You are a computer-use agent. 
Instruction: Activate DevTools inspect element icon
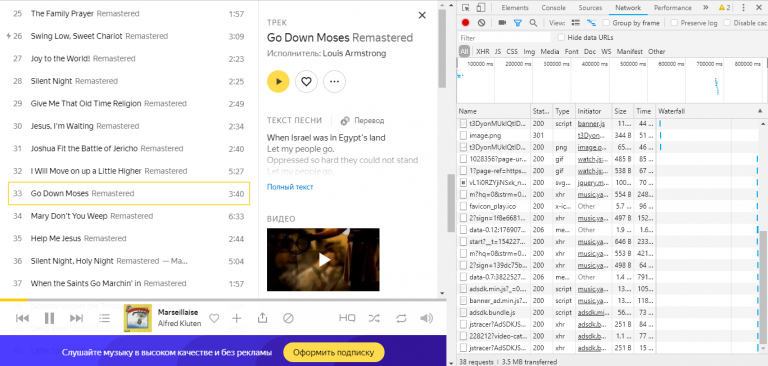[466, 7]
